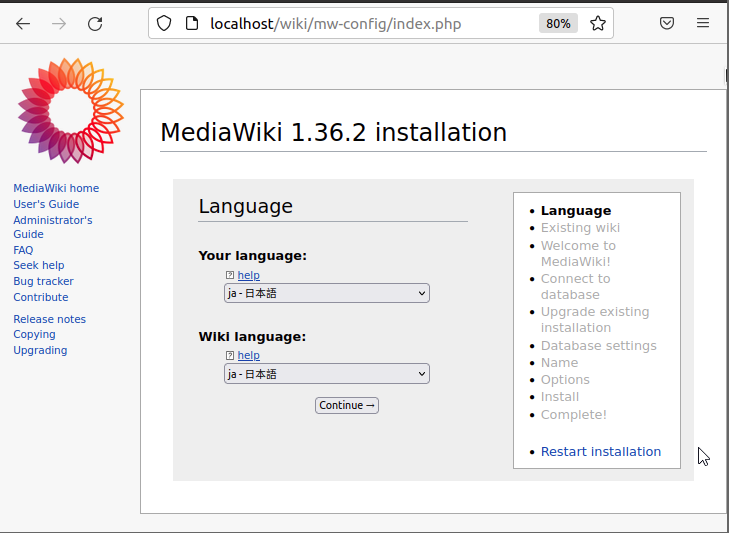Click the Complete! step text
729x533 pixels.
[x=574, y=414]
